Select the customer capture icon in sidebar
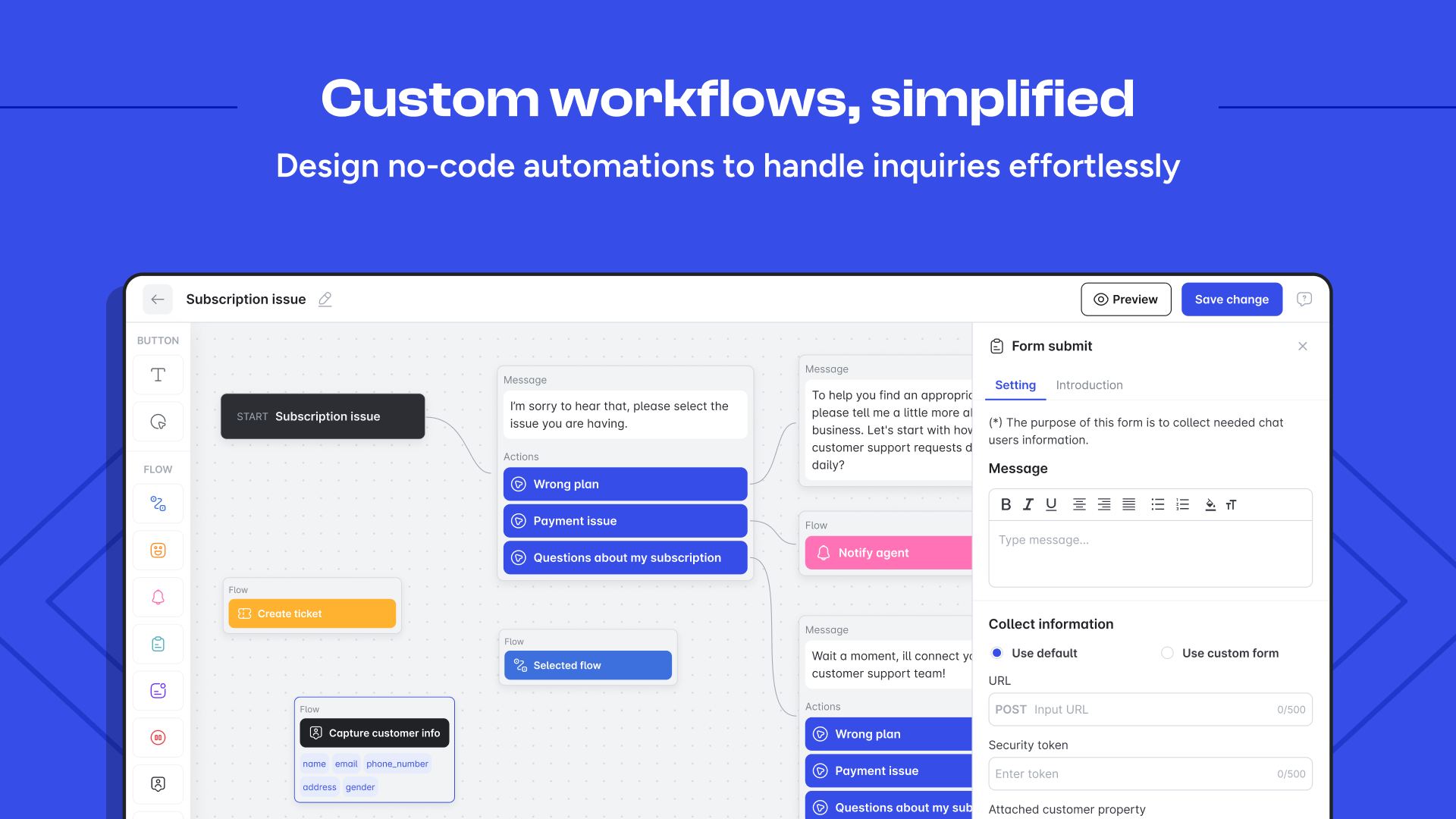The image size is (1456, 819). click(157, 783)
